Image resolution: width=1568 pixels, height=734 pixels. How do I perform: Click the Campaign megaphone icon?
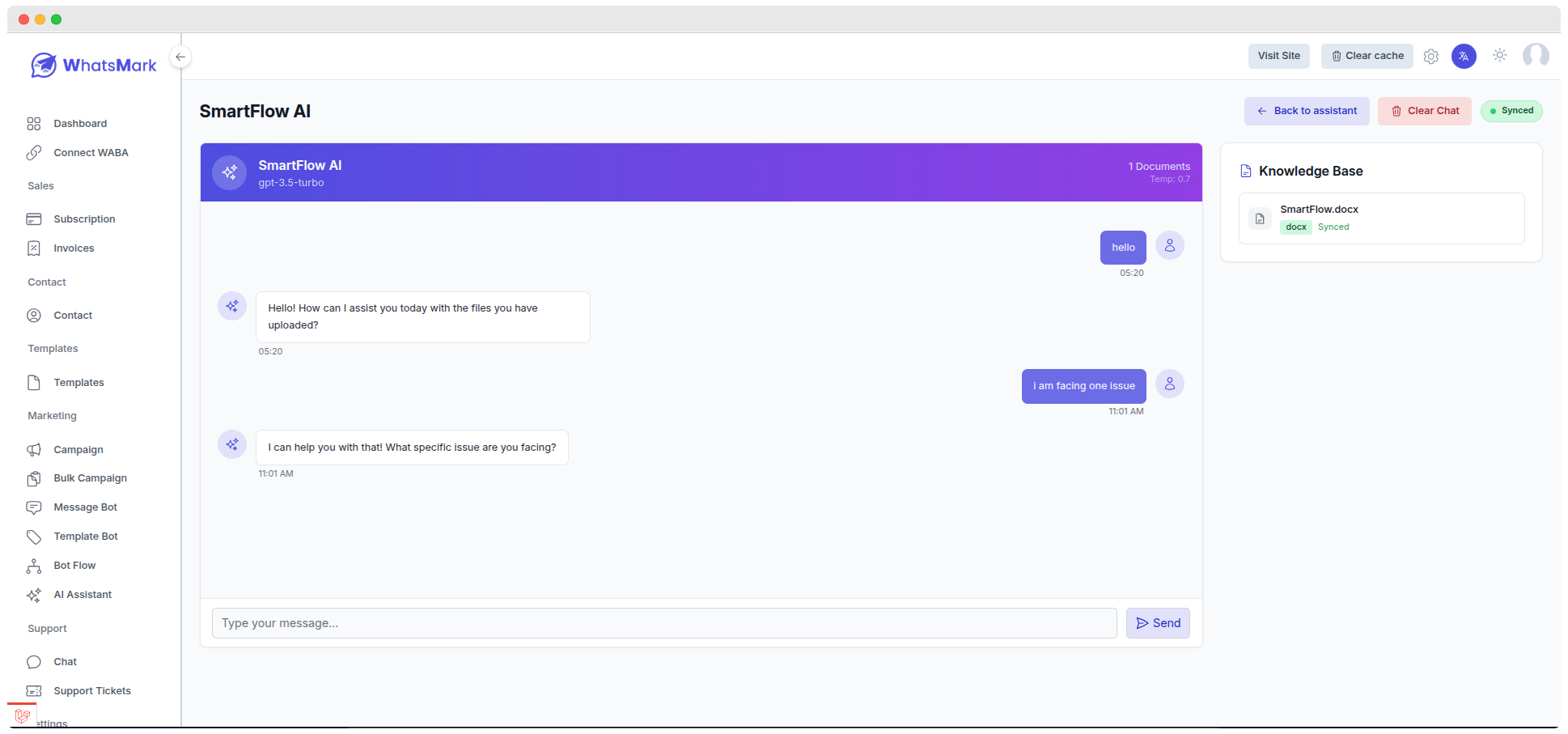tap(34, 450)
